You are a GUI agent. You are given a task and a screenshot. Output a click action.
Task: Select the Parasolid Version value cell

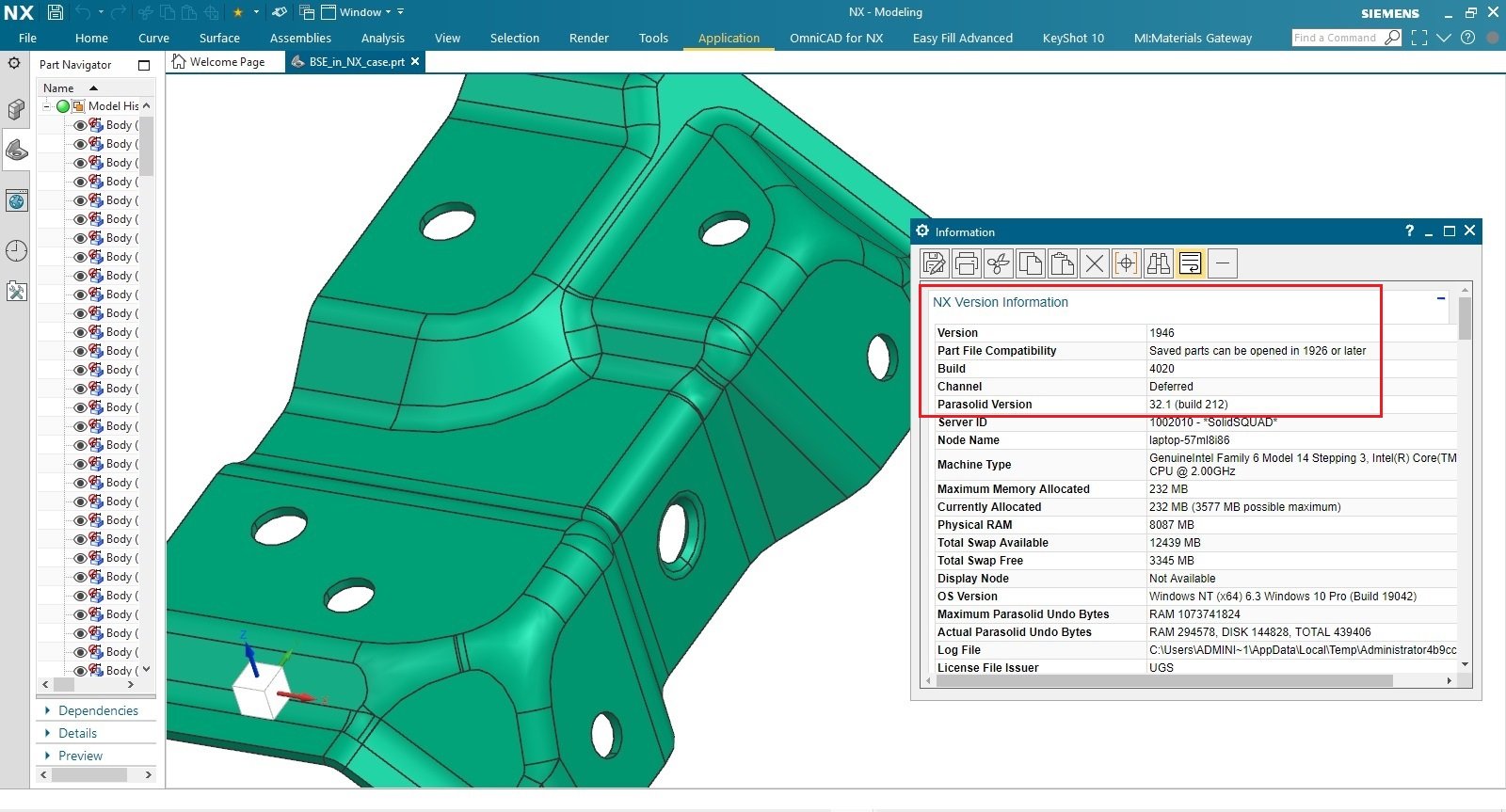[x=1302, y=405]
